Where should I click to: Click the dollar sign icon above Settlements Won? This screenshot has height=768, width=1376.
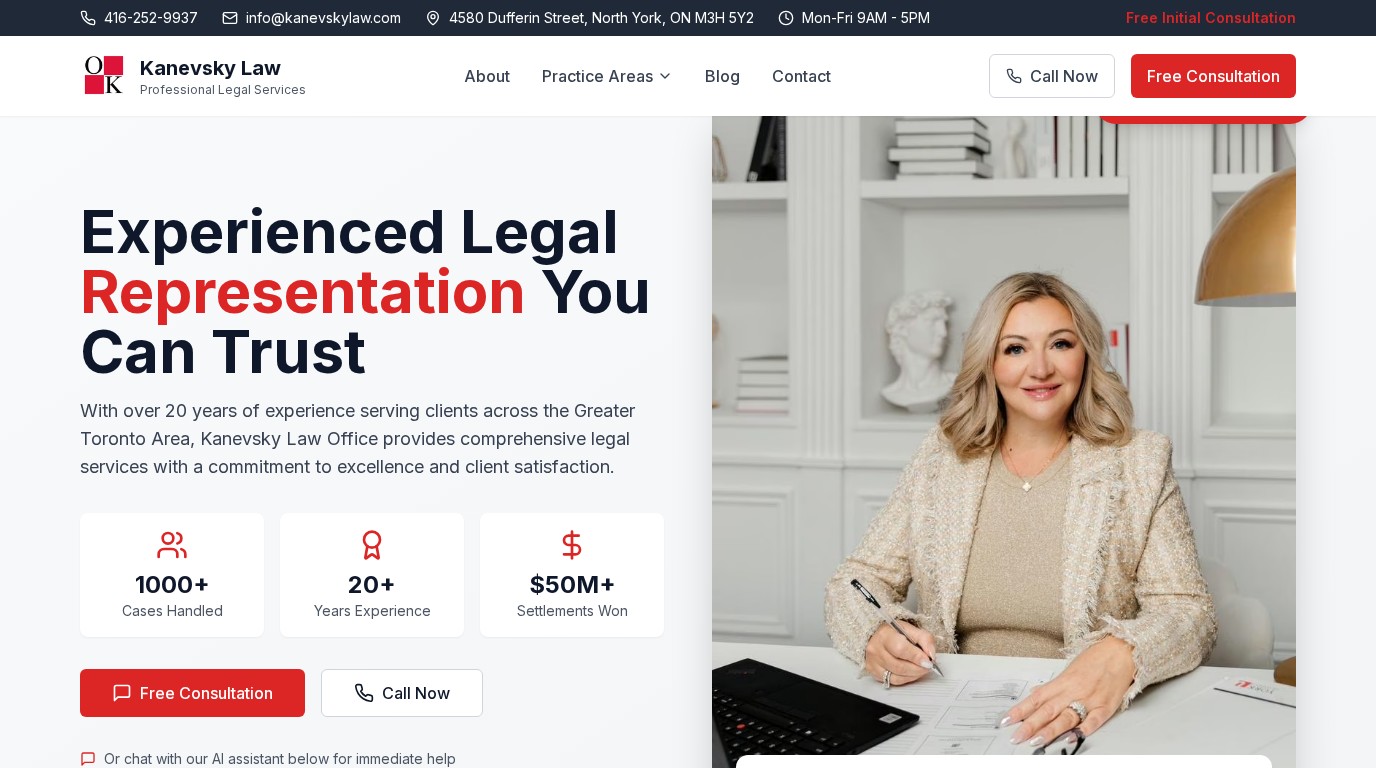point(572,545)
